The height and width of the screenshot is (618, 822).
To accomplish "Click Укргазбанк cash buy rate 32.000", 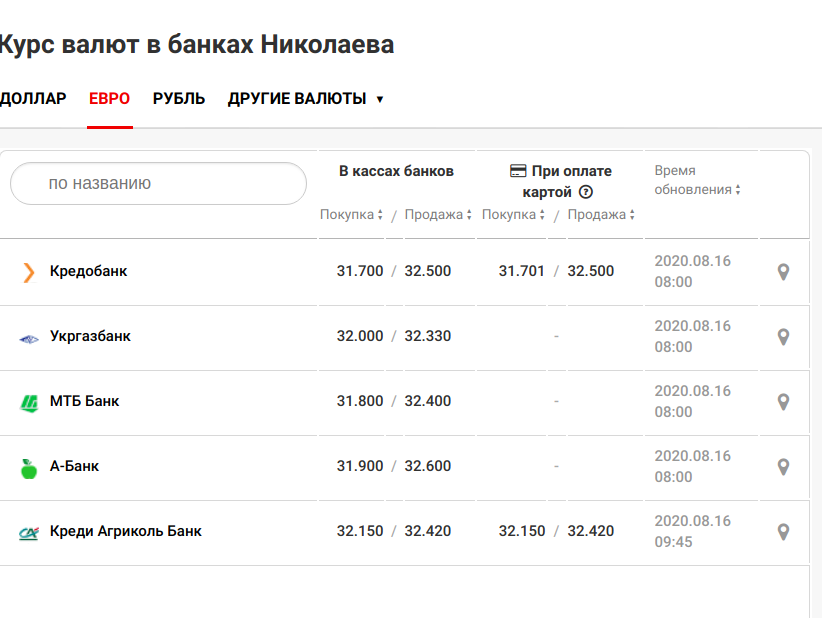I will pyautogui.click(x=360, y=336).
